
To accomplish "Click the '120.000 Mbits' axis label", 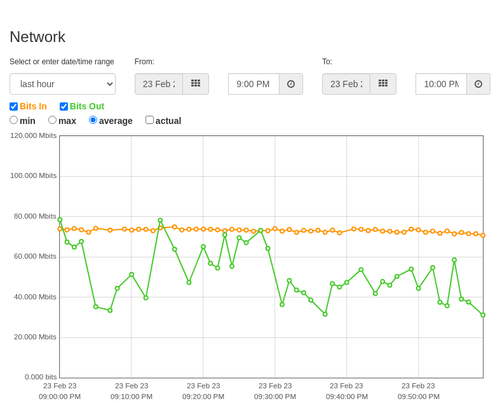I will coord(33,136).
